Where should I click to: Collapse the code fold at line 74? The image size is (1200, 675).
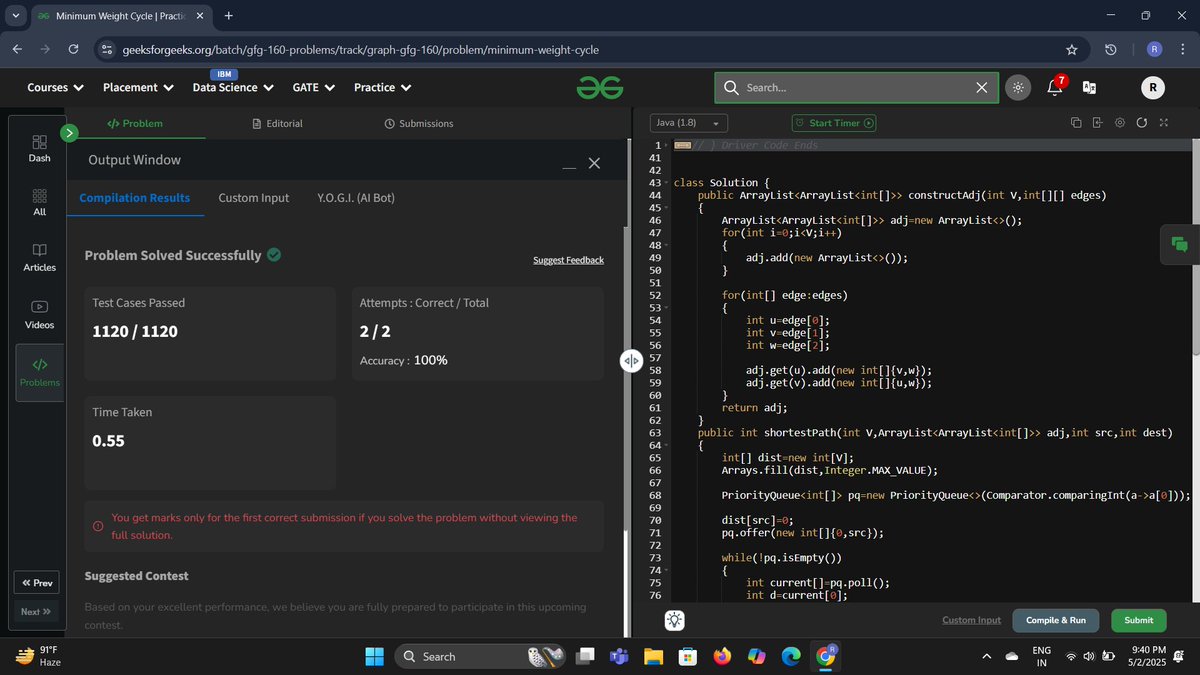click(x=666, y=571)
